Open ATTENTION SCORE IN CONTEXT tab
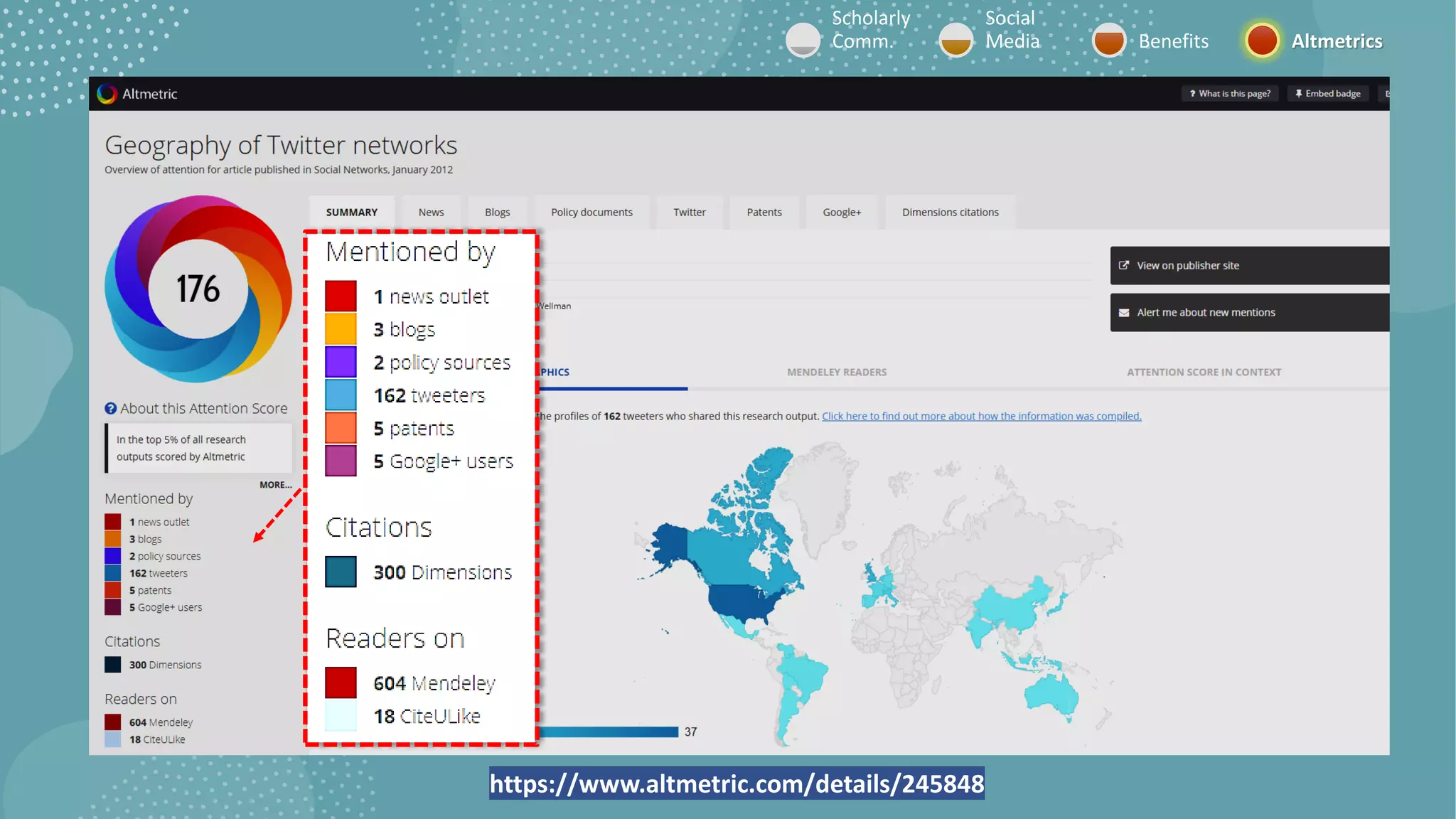Viewport: 1456px width, 819px height. [1204, 373]
